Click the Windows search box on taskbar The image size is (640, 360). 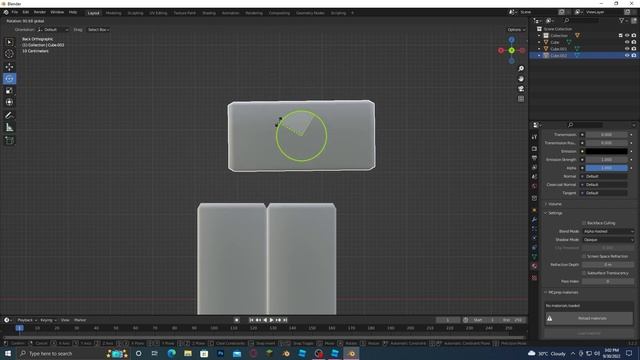coord(61,353)
